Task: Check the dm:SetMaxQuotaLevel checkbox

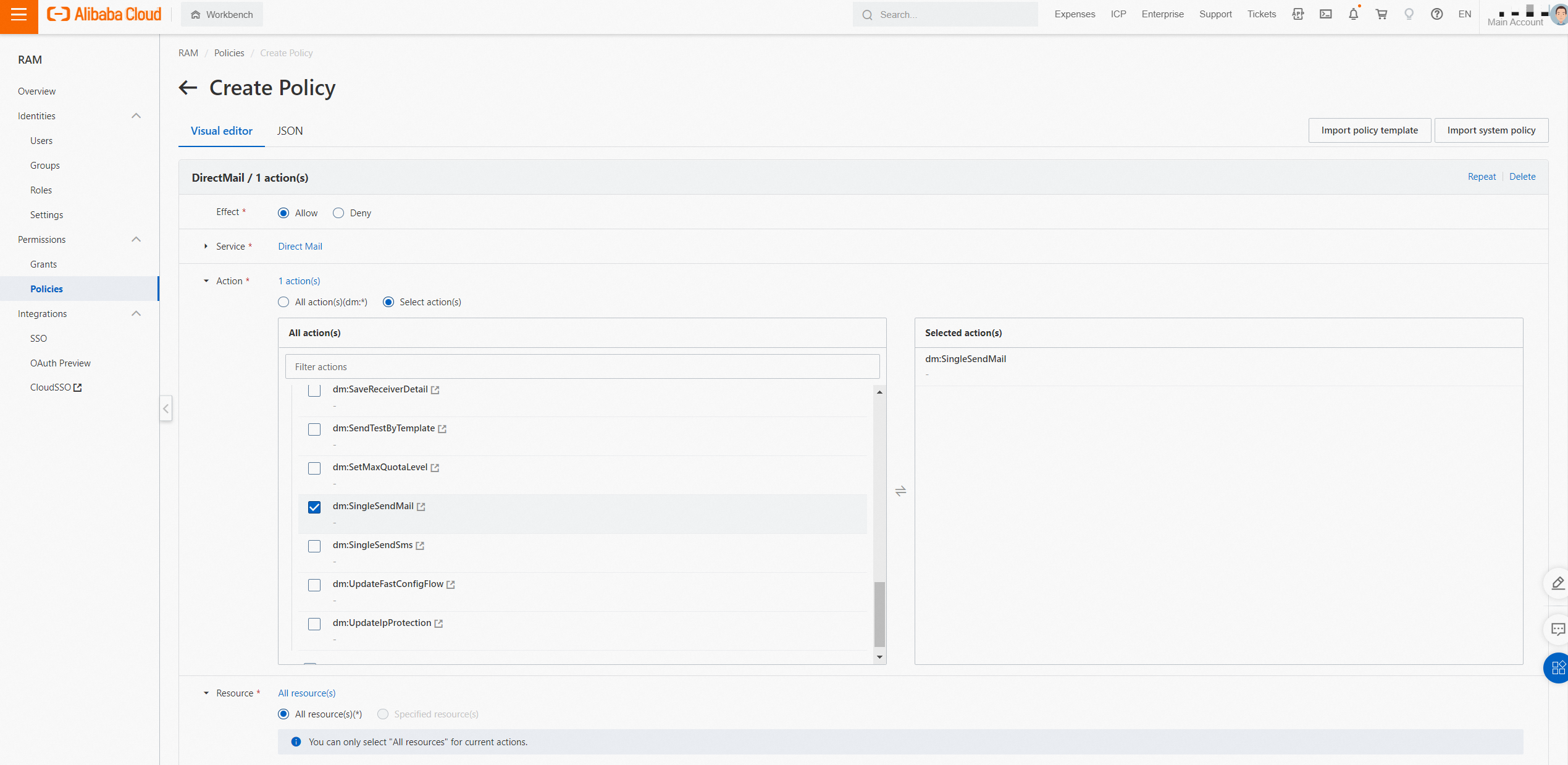Action: [314, 468]
